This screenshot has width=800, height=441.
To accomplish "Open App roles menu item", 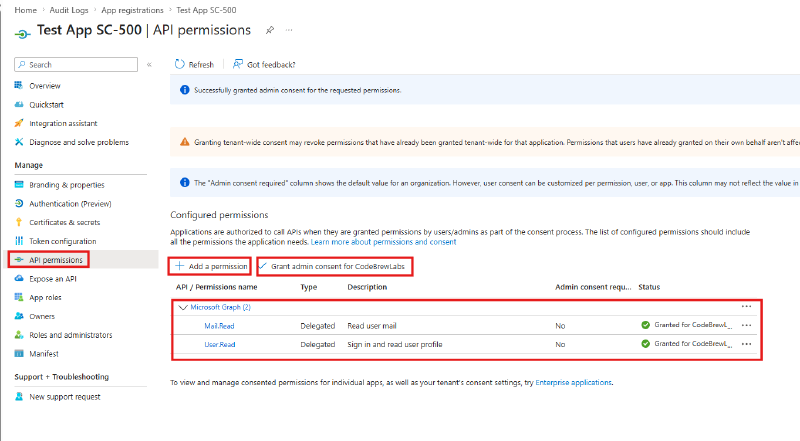I will 45,298.
